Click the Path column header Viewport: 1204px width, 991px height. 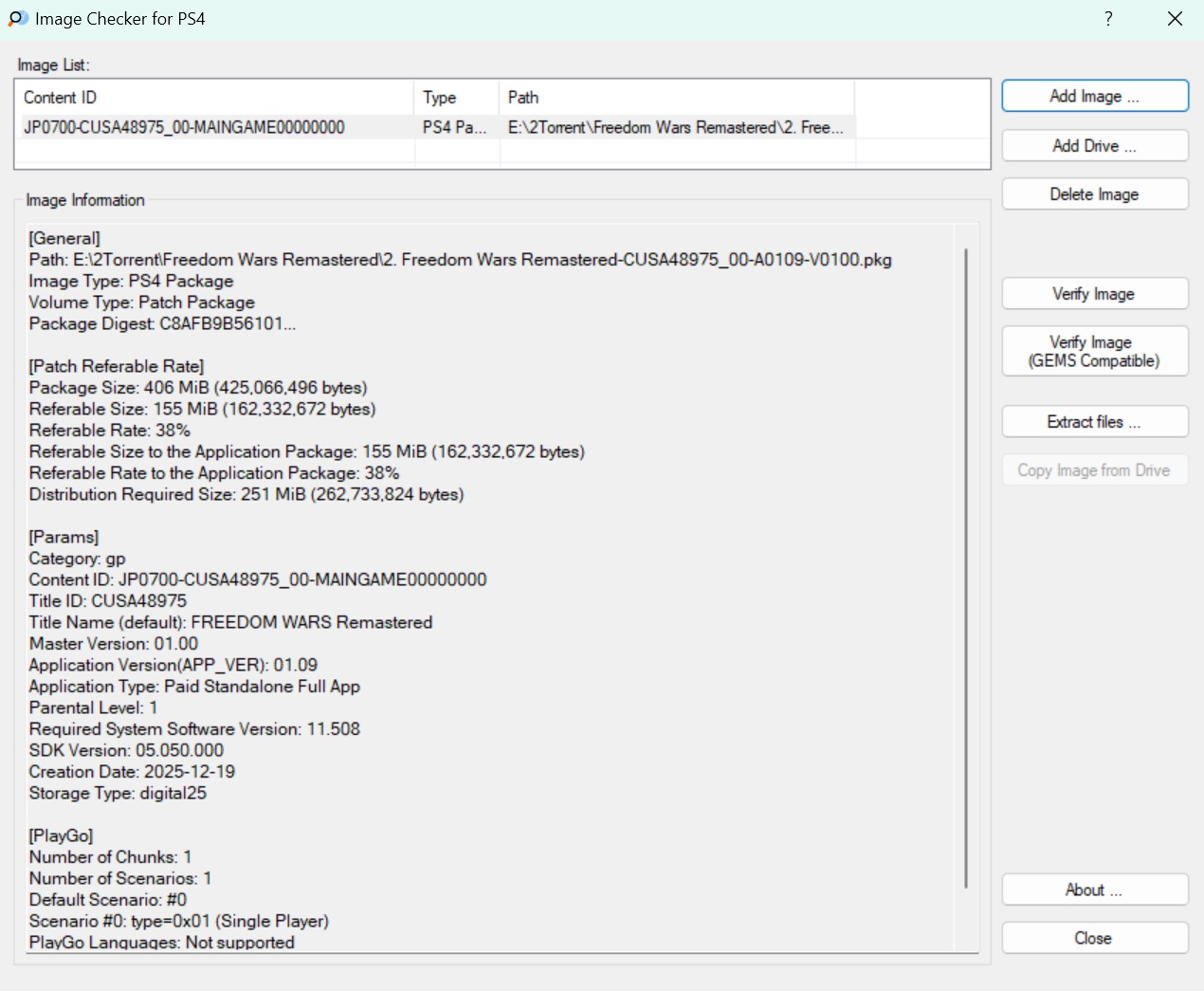[x=677, y=97]
